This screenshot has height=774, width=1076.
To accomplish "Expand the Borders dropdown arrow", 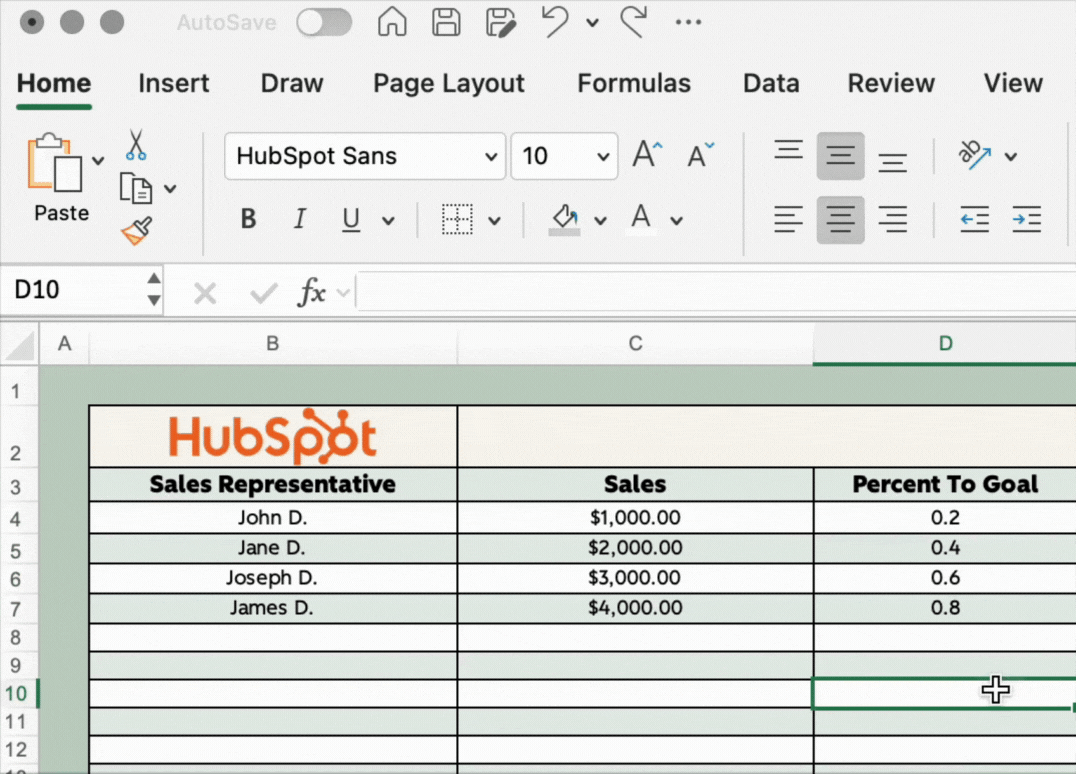I will (494, 221).
